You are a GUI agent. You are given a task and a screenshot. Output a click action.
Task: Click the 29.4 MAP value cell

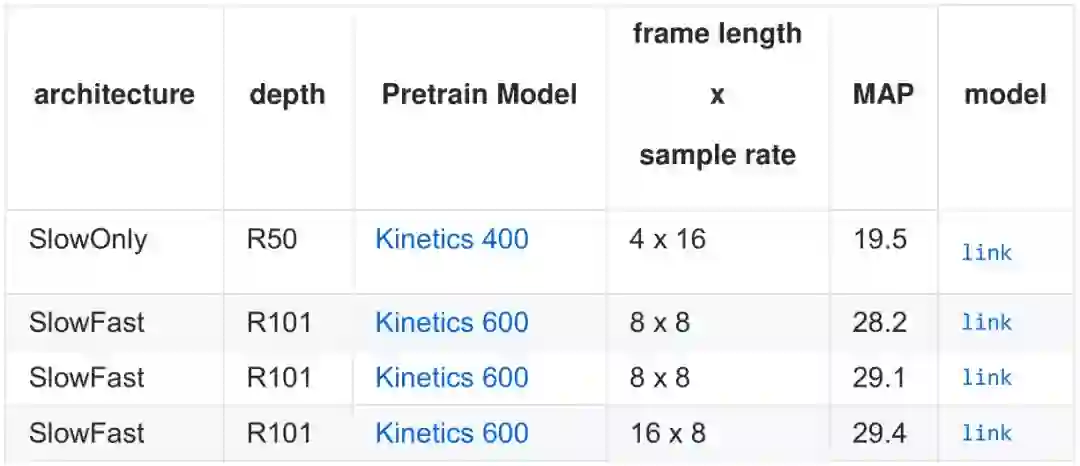[x=879, y=433]
